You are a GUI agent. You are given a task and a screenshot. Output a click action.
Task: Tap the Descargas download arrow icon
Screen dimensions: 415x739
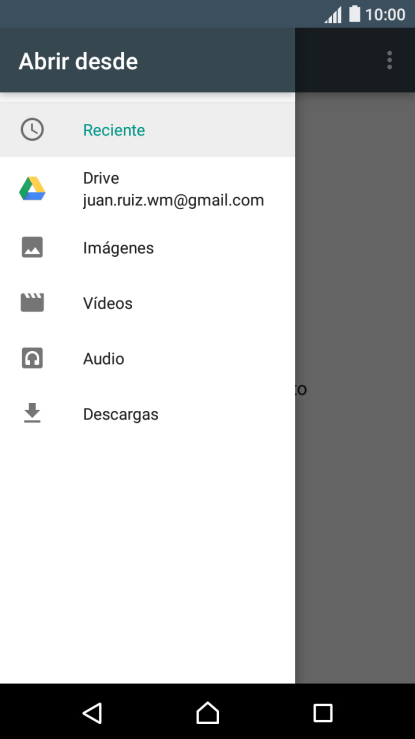point(32,413)
